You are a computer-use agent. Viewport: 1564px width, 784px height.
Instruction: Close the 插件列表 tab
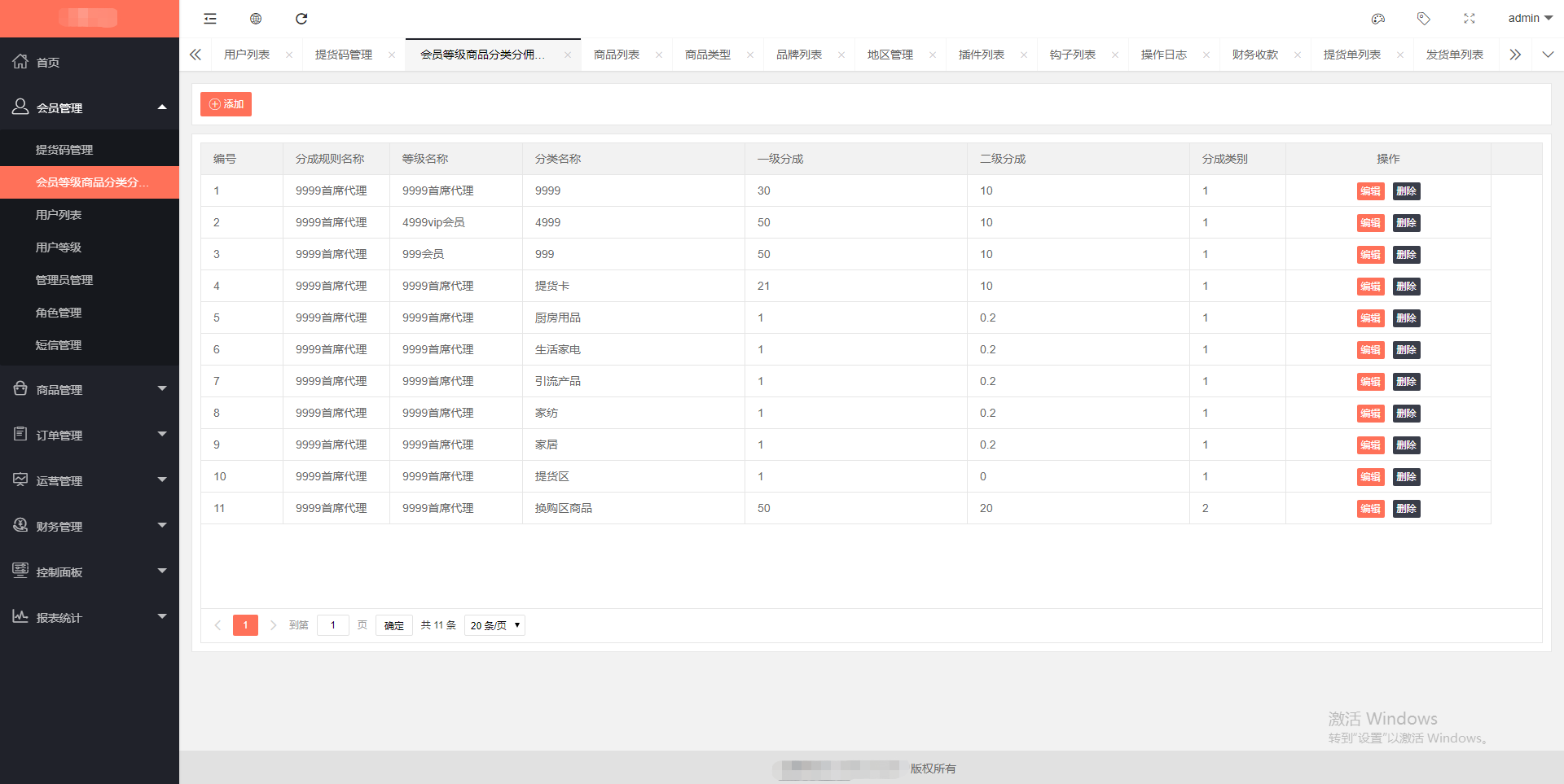(x=1024, y=55)
